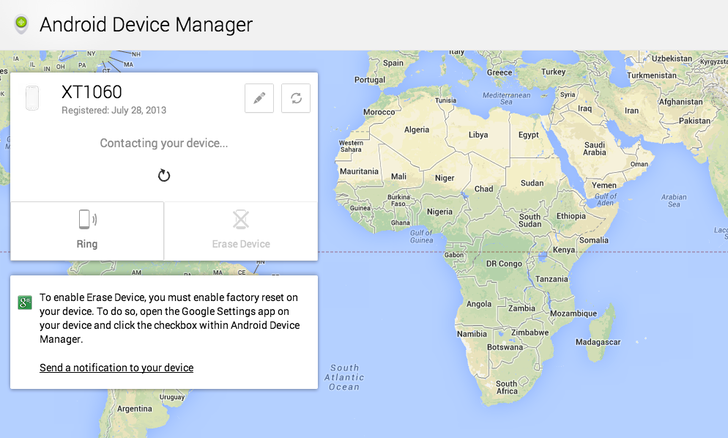Click DR Congo on the map
The height and width of the screenshot is (438, 728).
tap(504, 263)
